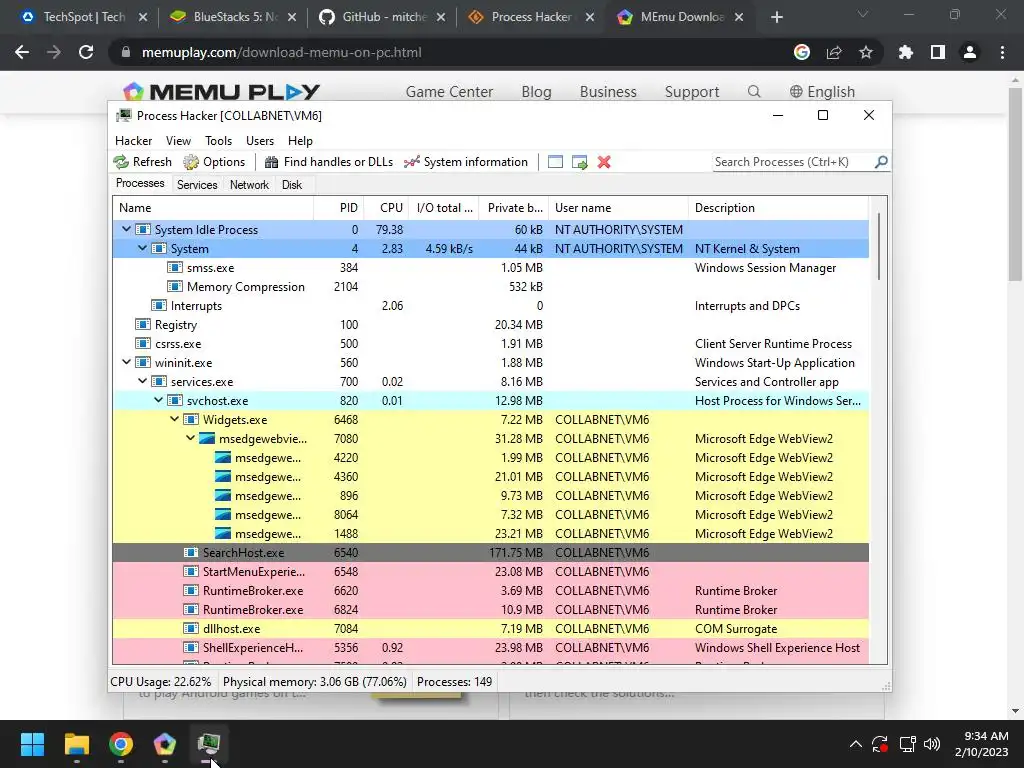Collapse msedgewebview PID 7080 node
The image size is (1024, 768).
(x=190, y=438)
